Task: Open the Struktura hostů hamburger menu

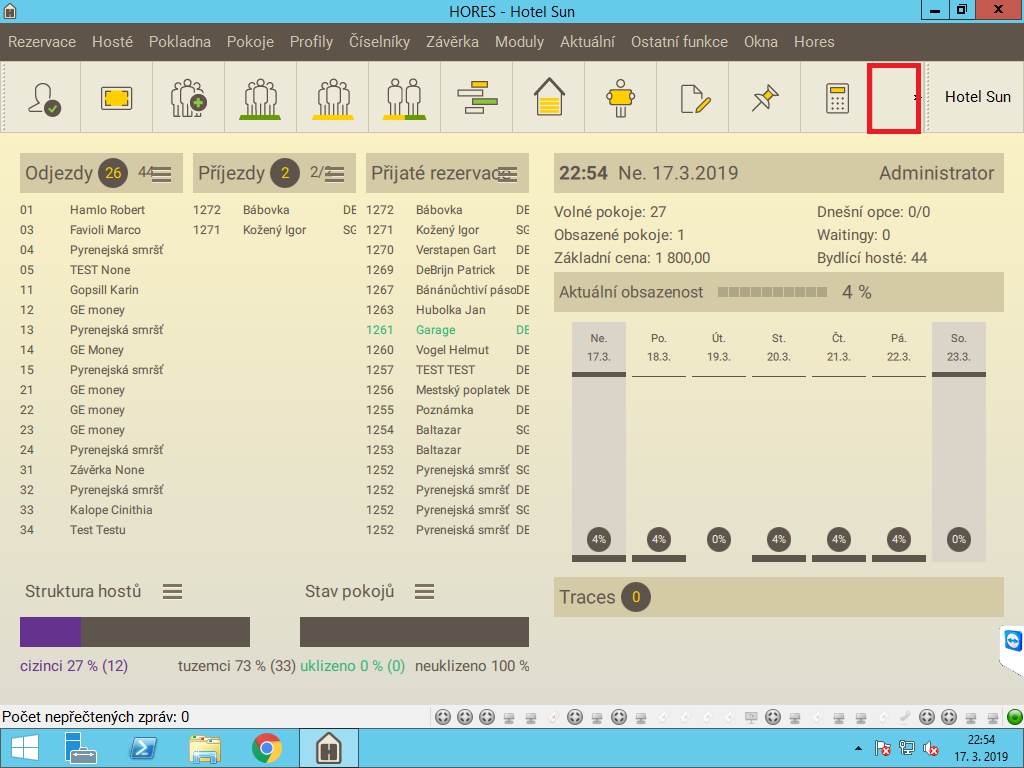Action: pyautogui.click(x=173, y=592)
